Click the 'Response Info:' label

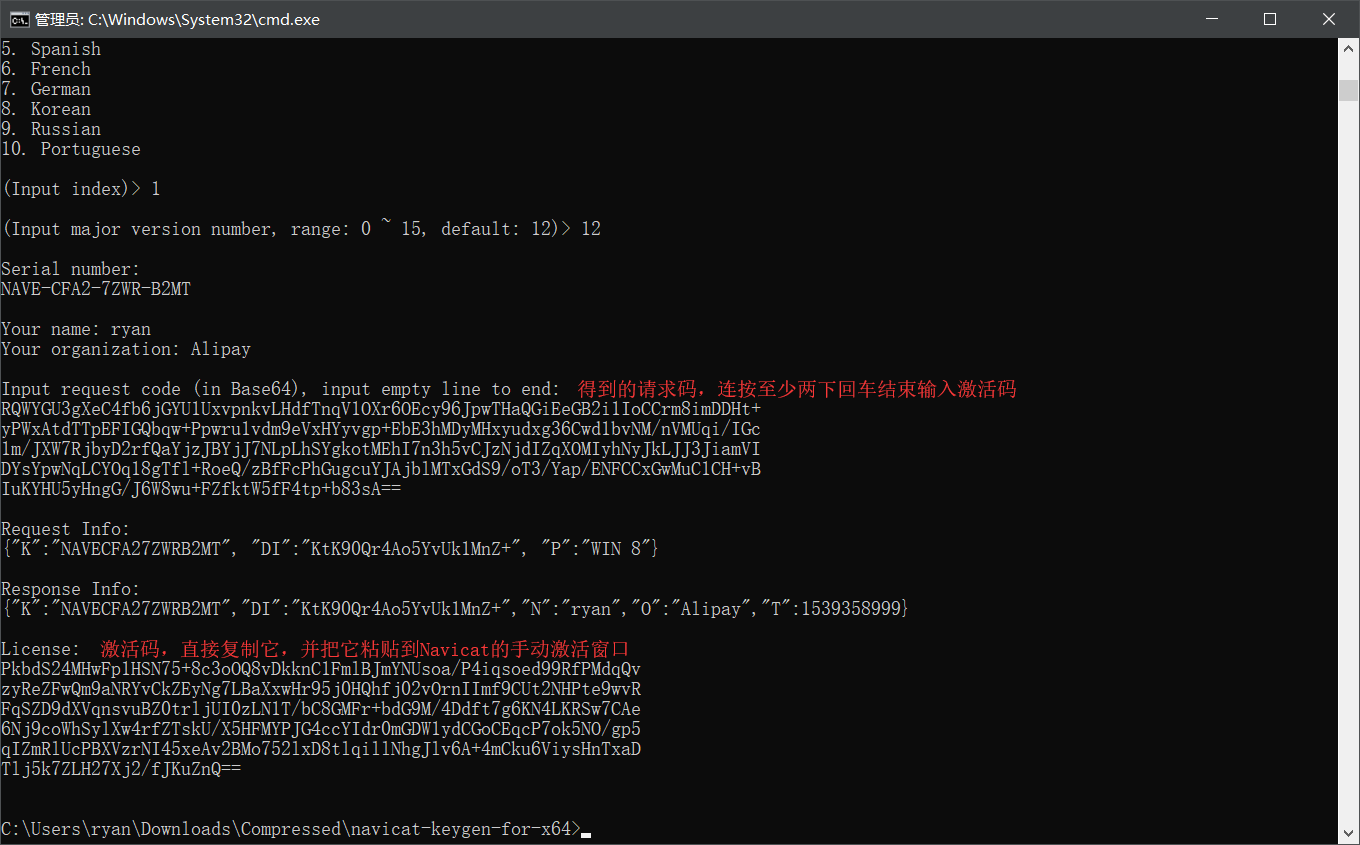(71, 589)
